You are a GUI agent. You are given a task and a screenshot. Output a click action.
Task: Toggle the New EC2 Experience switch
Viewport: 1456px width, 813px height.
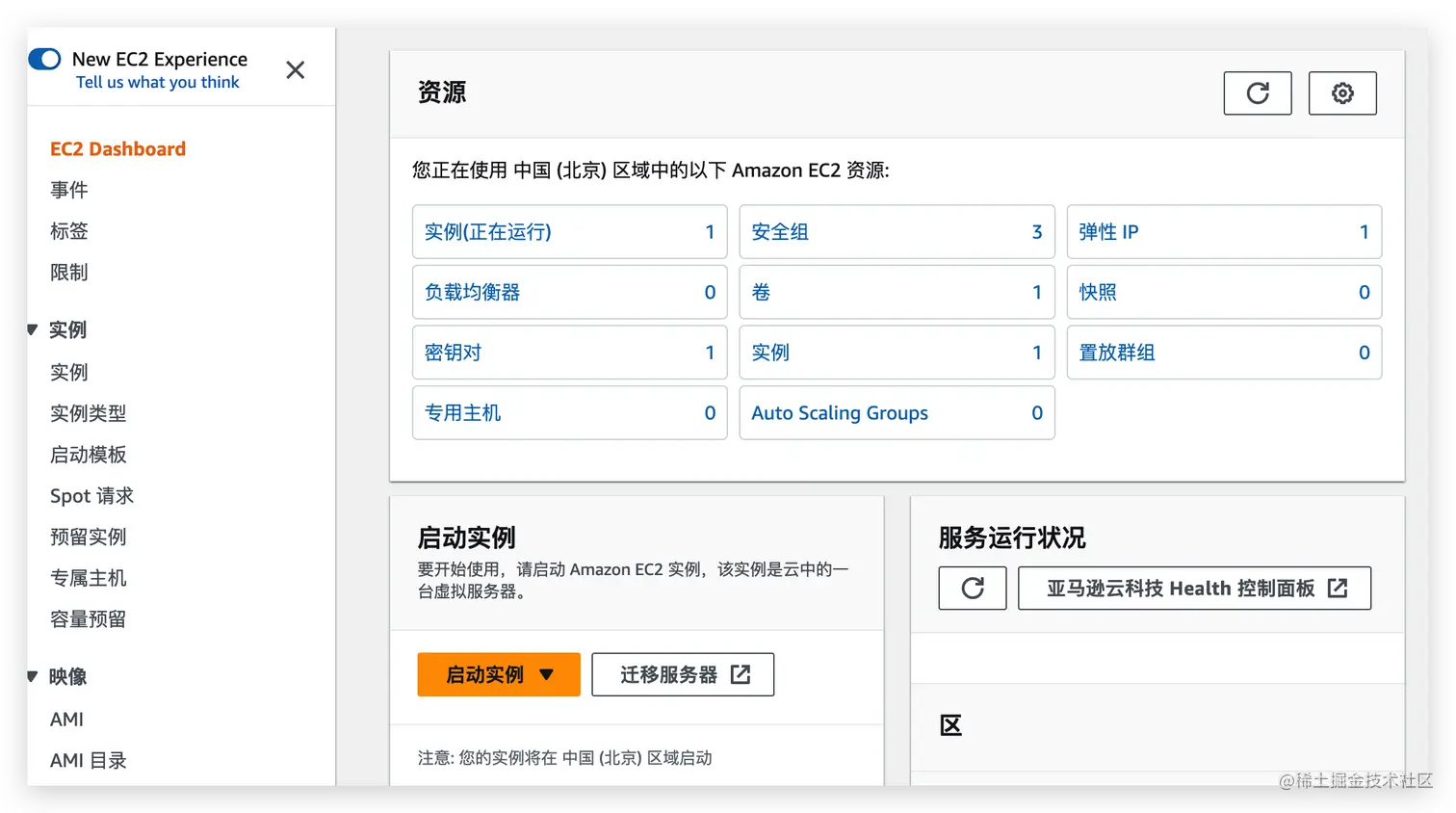pos(44,60)
